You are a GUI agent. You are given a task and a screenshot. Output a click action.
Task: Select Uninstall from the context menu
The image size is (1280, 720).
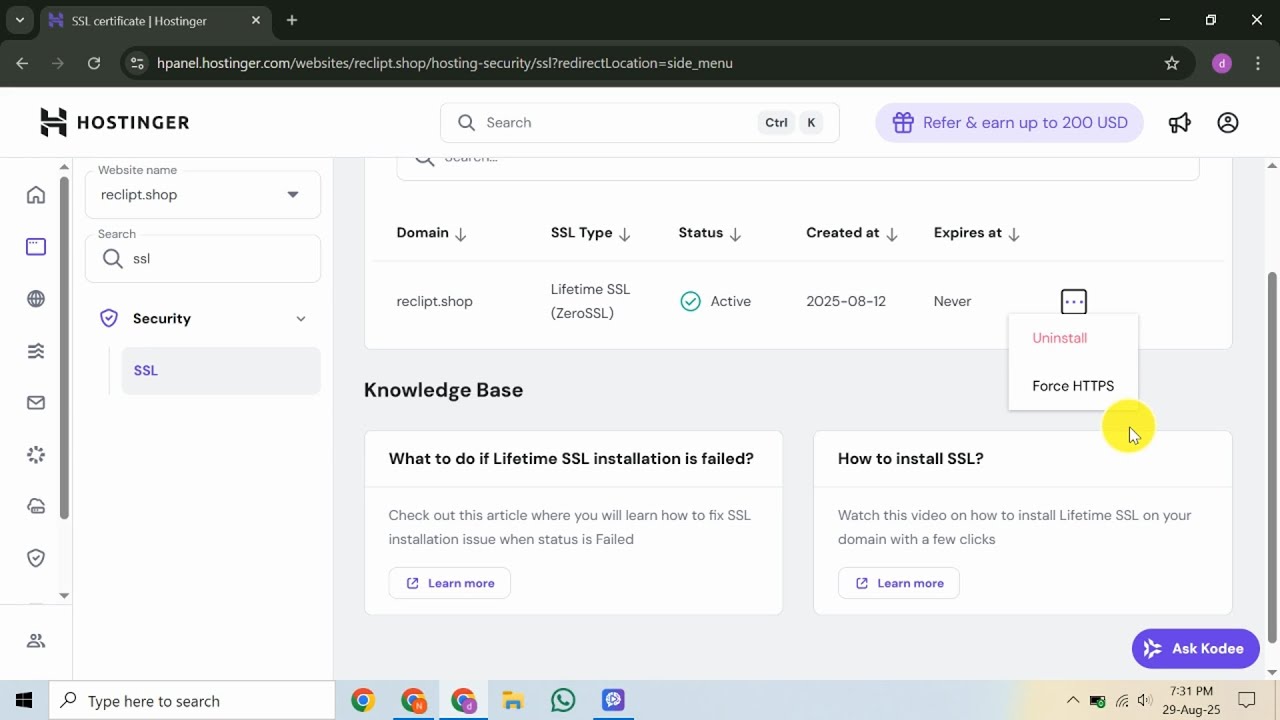coord(1059,338)
